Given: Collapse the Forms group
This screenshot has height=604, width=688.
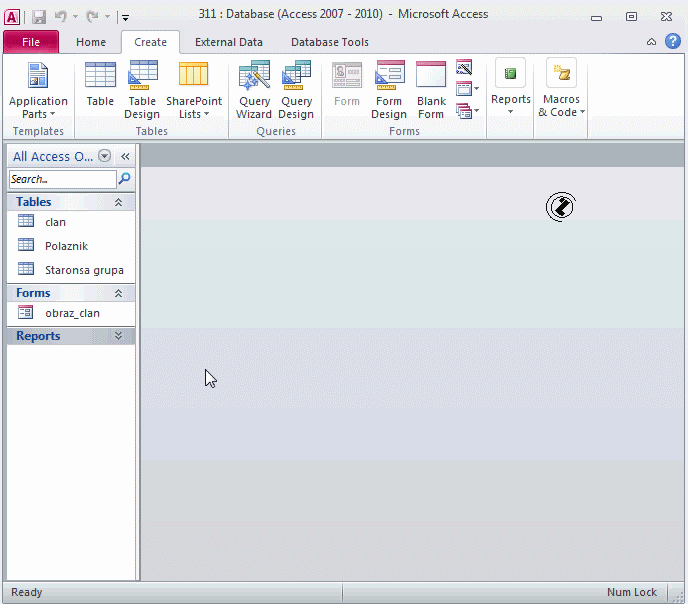Looking at the screenshot, I should [x=118, y=293].
